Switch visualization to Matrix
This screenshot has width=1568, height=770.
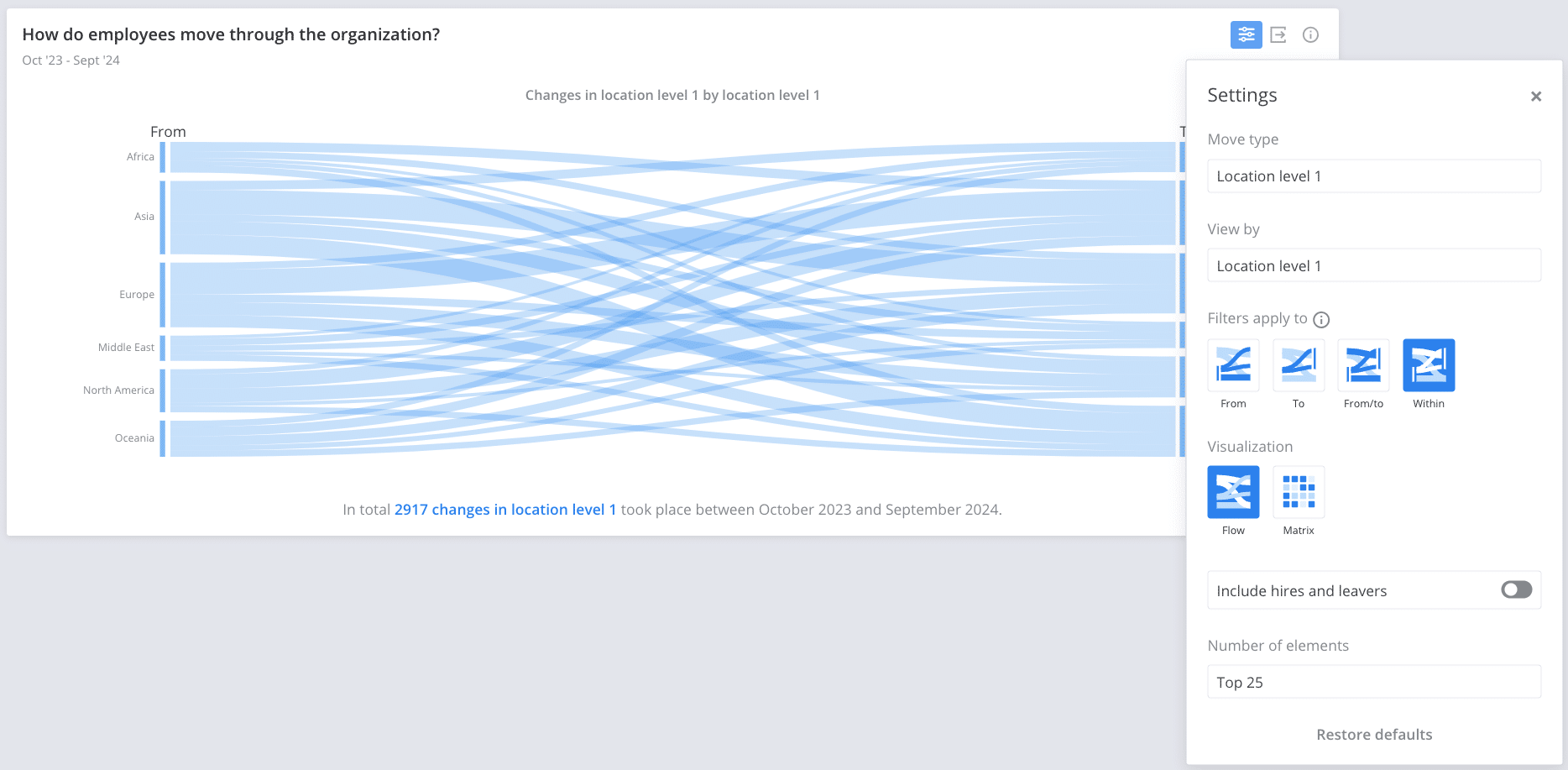point(1298,492)
